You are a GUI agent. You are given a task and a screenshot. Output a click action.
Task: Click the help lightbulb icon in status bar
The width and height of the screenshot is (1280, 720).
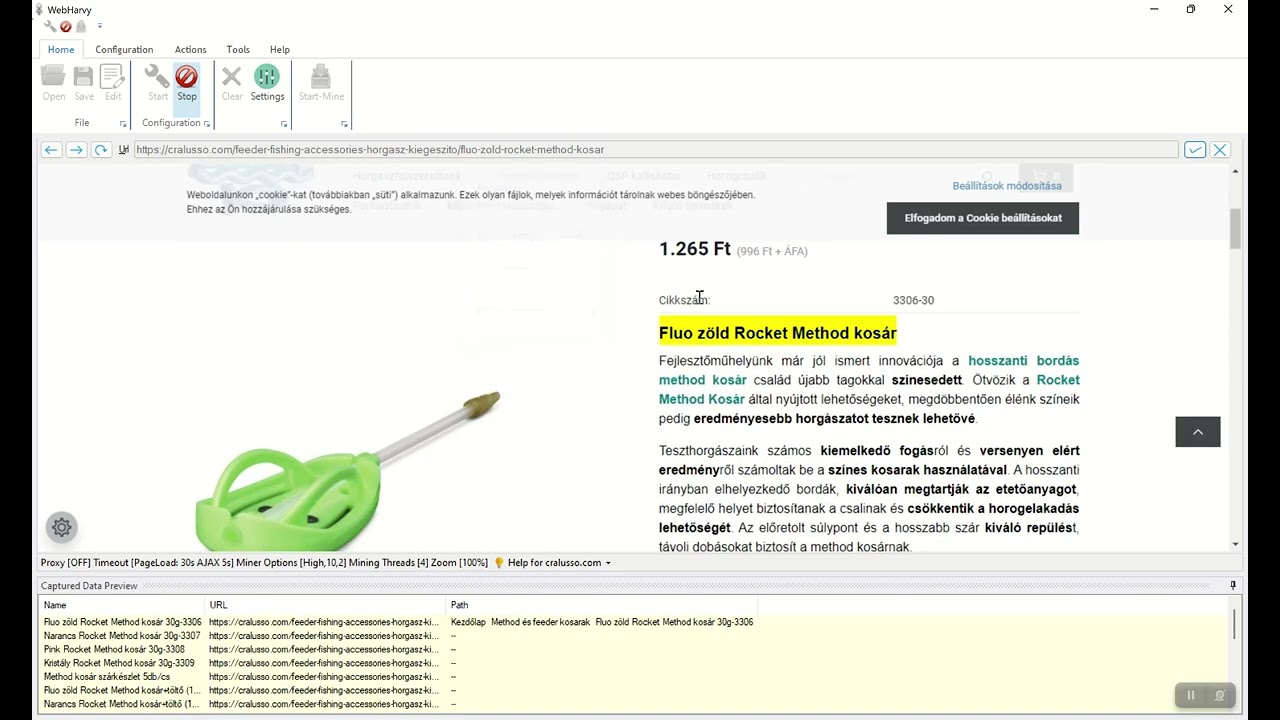tap(499, 563)
